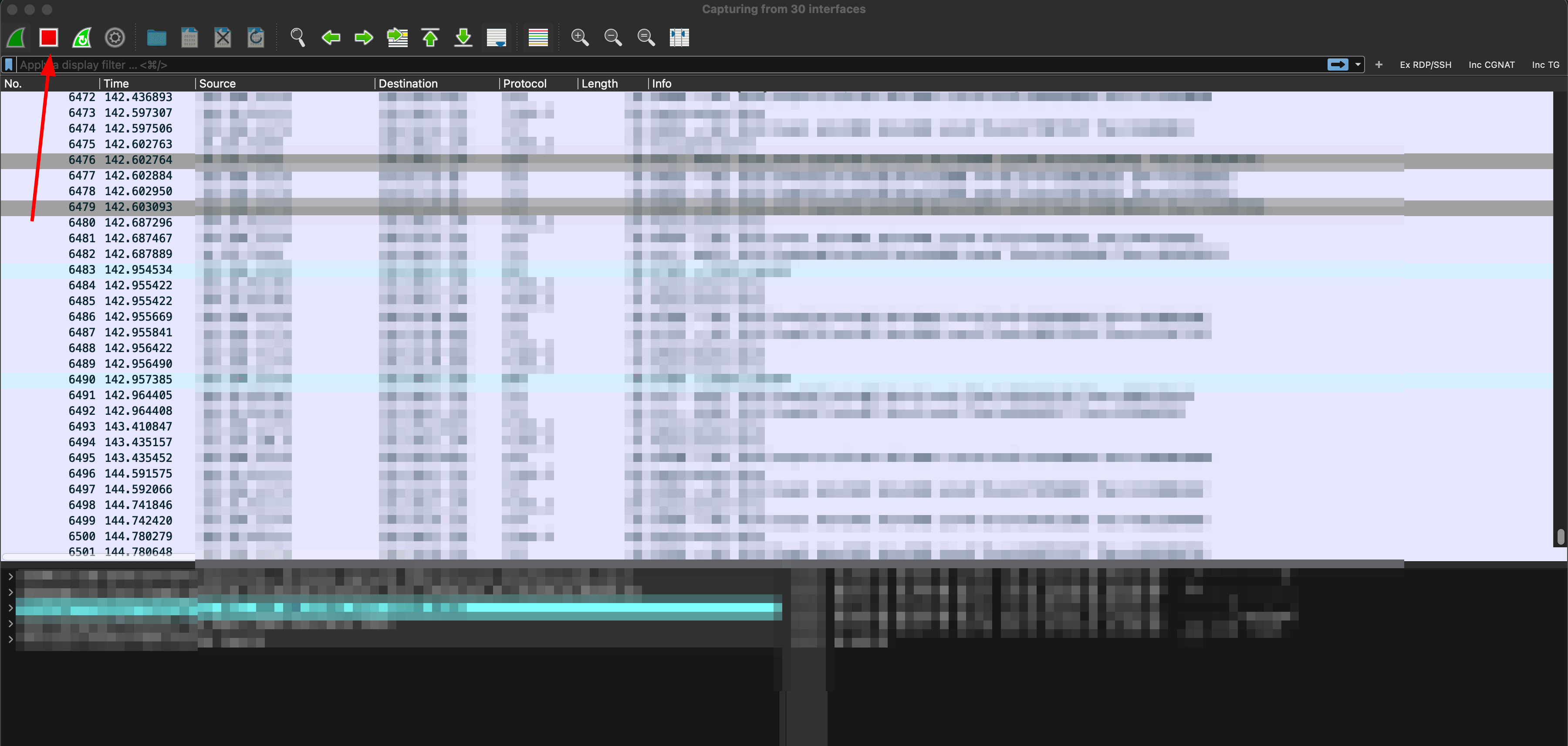1568x746 pixels.
Task: Go back in packet history
Action: [x=331, y=38]
